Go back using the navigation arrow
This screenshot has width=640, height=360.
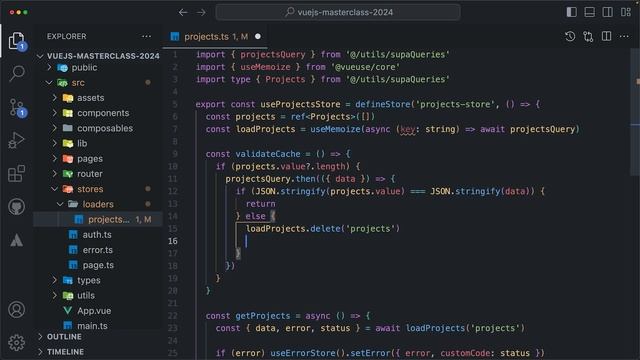pos(183,13)
